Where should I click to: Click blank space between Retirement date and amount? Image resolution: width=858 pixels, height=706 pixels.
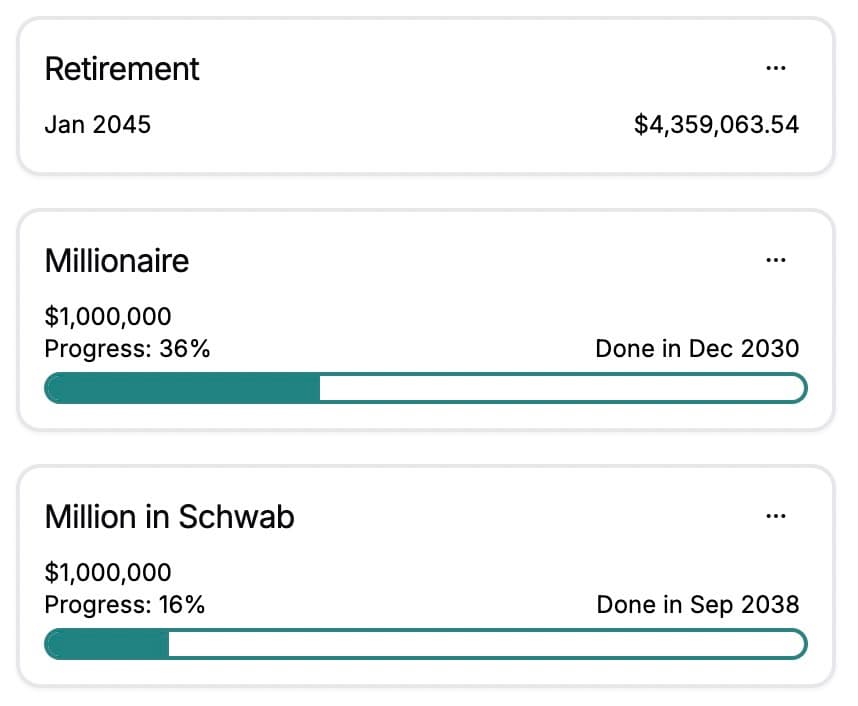[390, 125]
